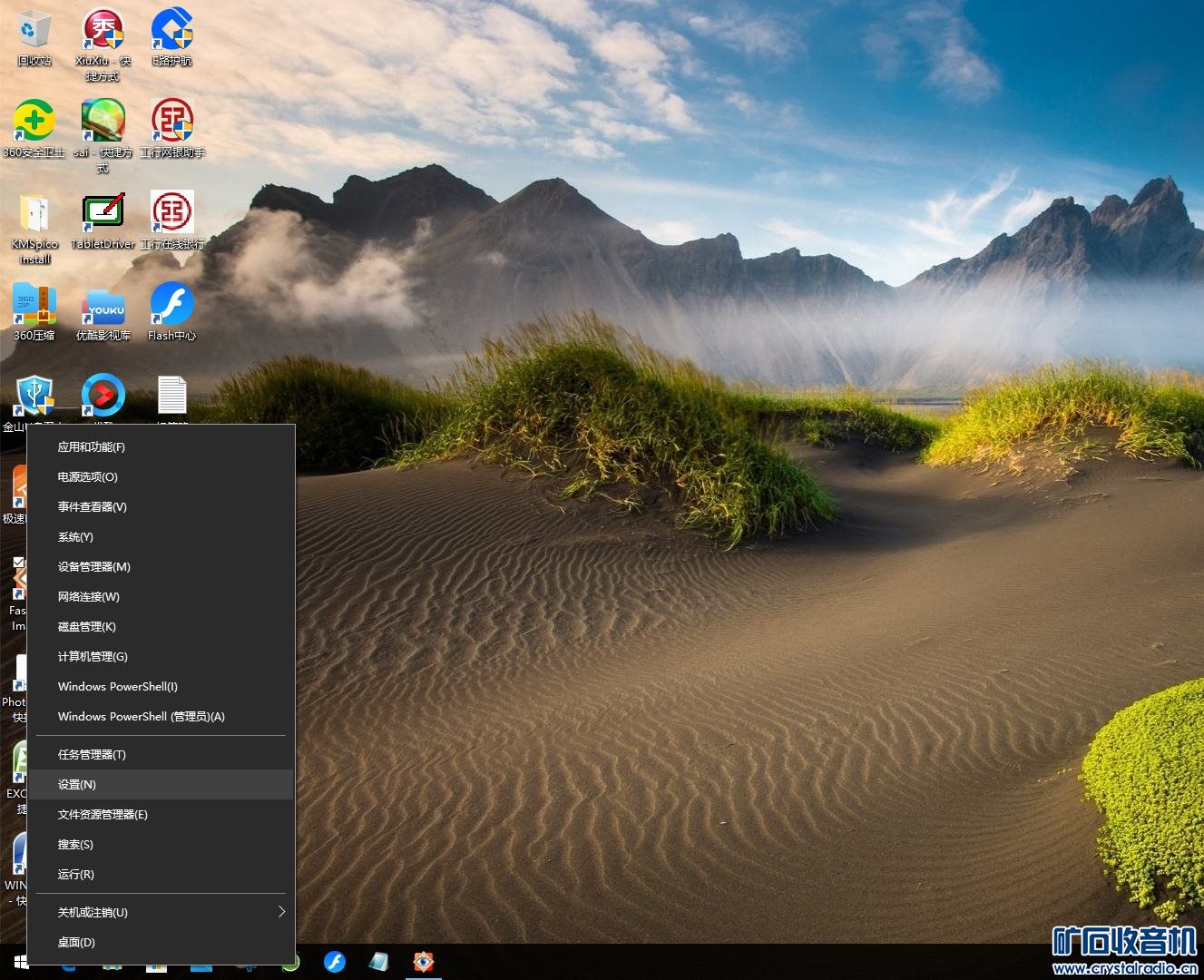Launch the XiuXiu shortcut on desktop
The height and width of the screenshot is (980, 1204).
(x=103, y=32)
